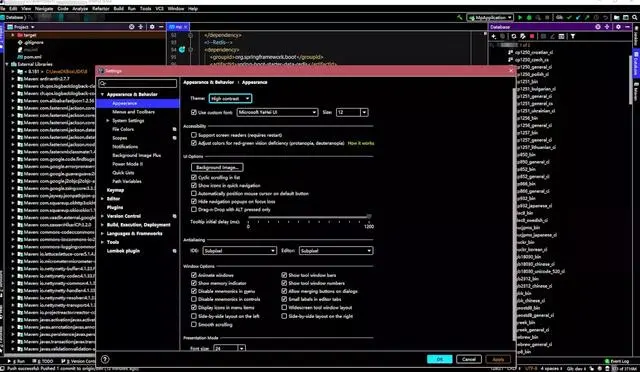
Task: Toggle Use custom font checkbox
Action: click(194, 112)
